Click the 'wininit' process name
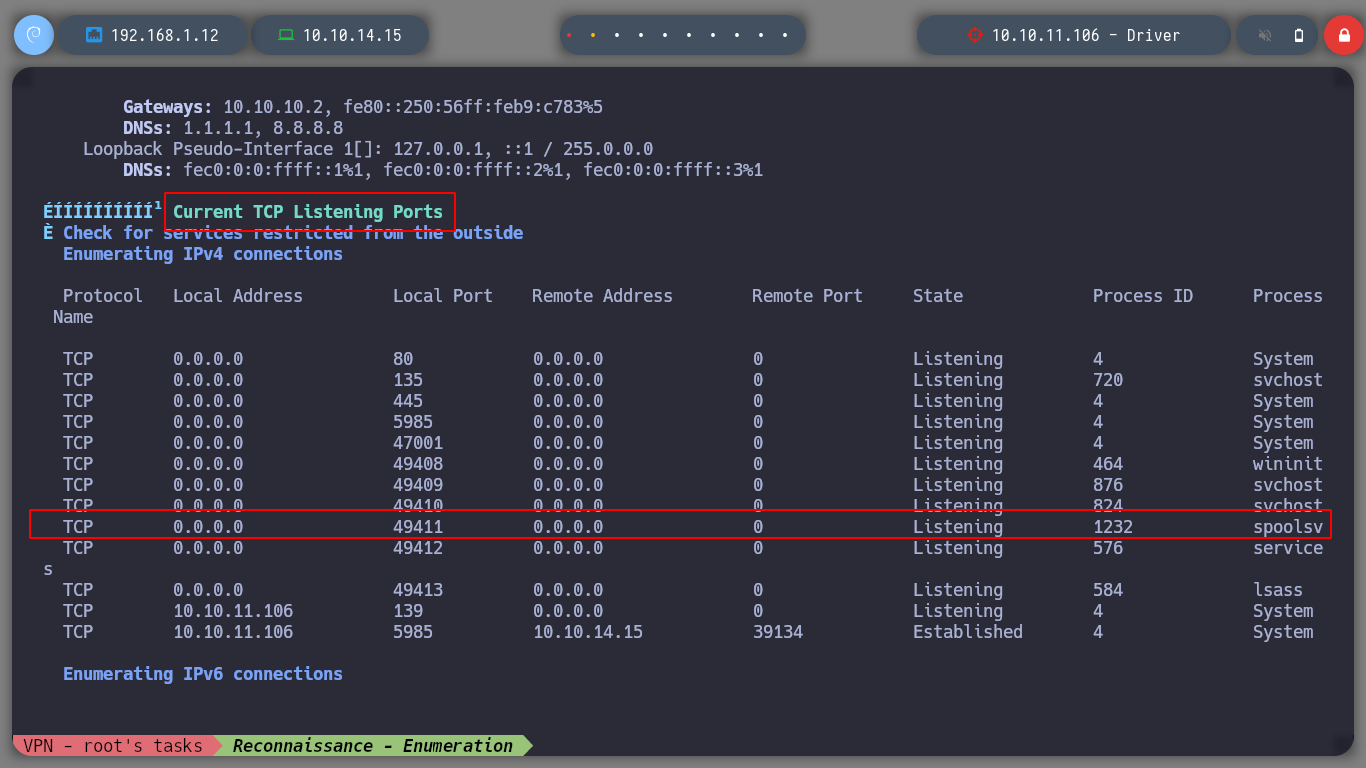This screenshot has width=1366, height=768. 1288,464
